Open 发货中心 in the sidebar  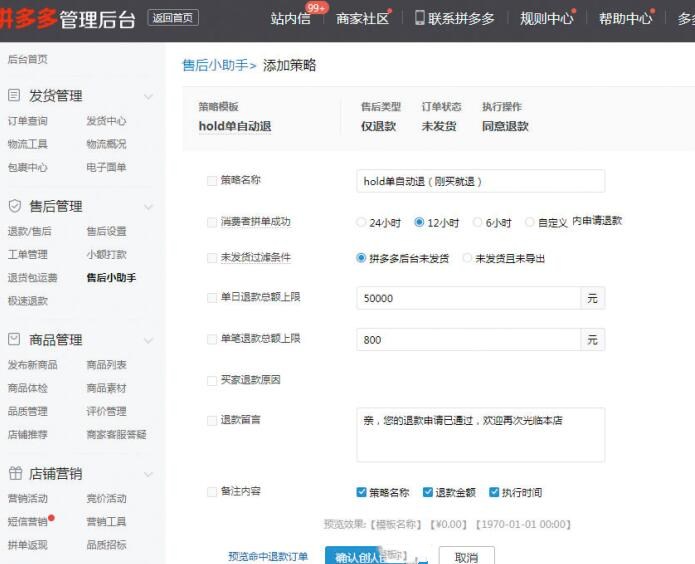click(x=106, y=121)
